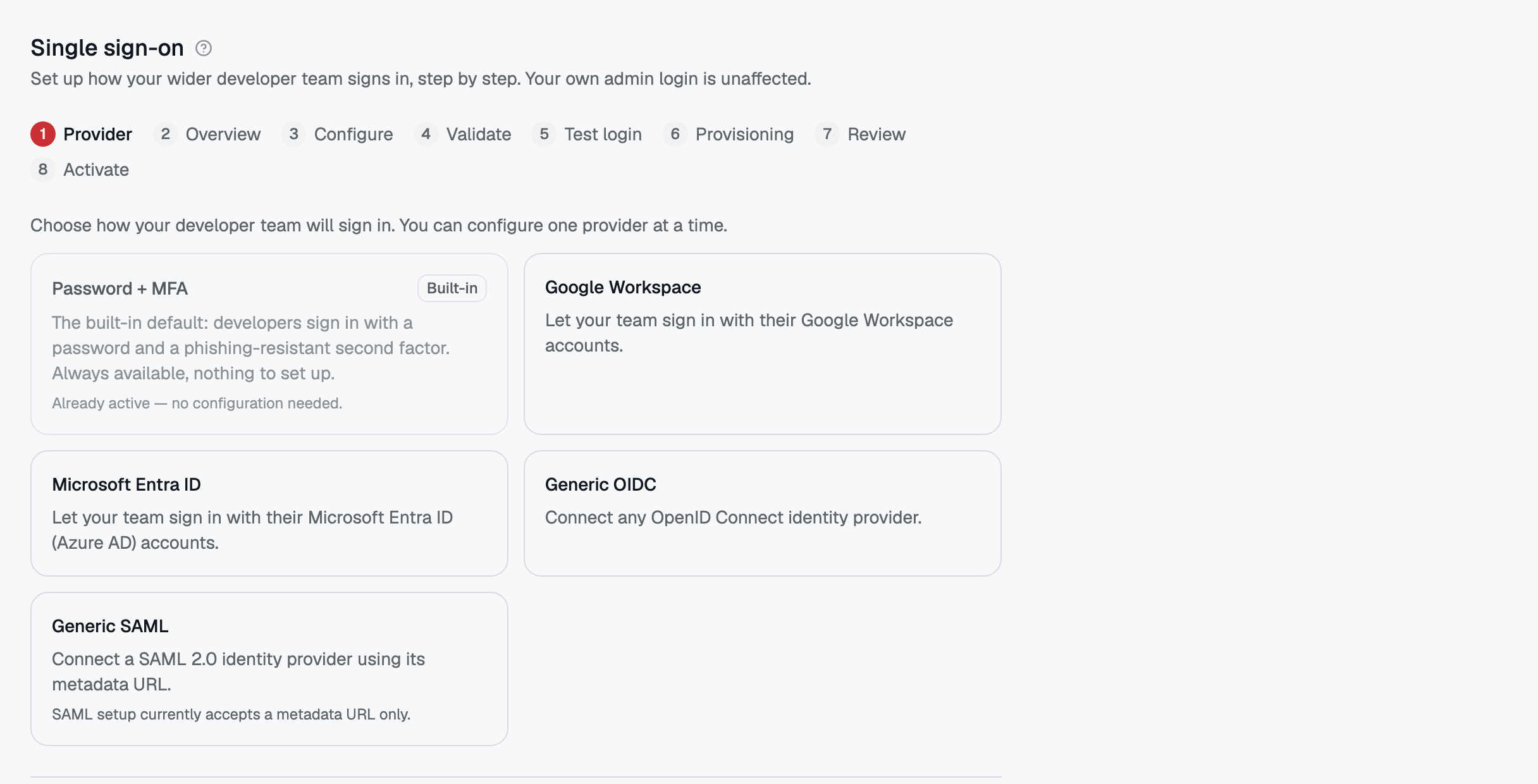Viewport: 1538px width, 784px height.
Task: Click step number 5 circle
Action: pyautogui.click(x=544, y=134)
